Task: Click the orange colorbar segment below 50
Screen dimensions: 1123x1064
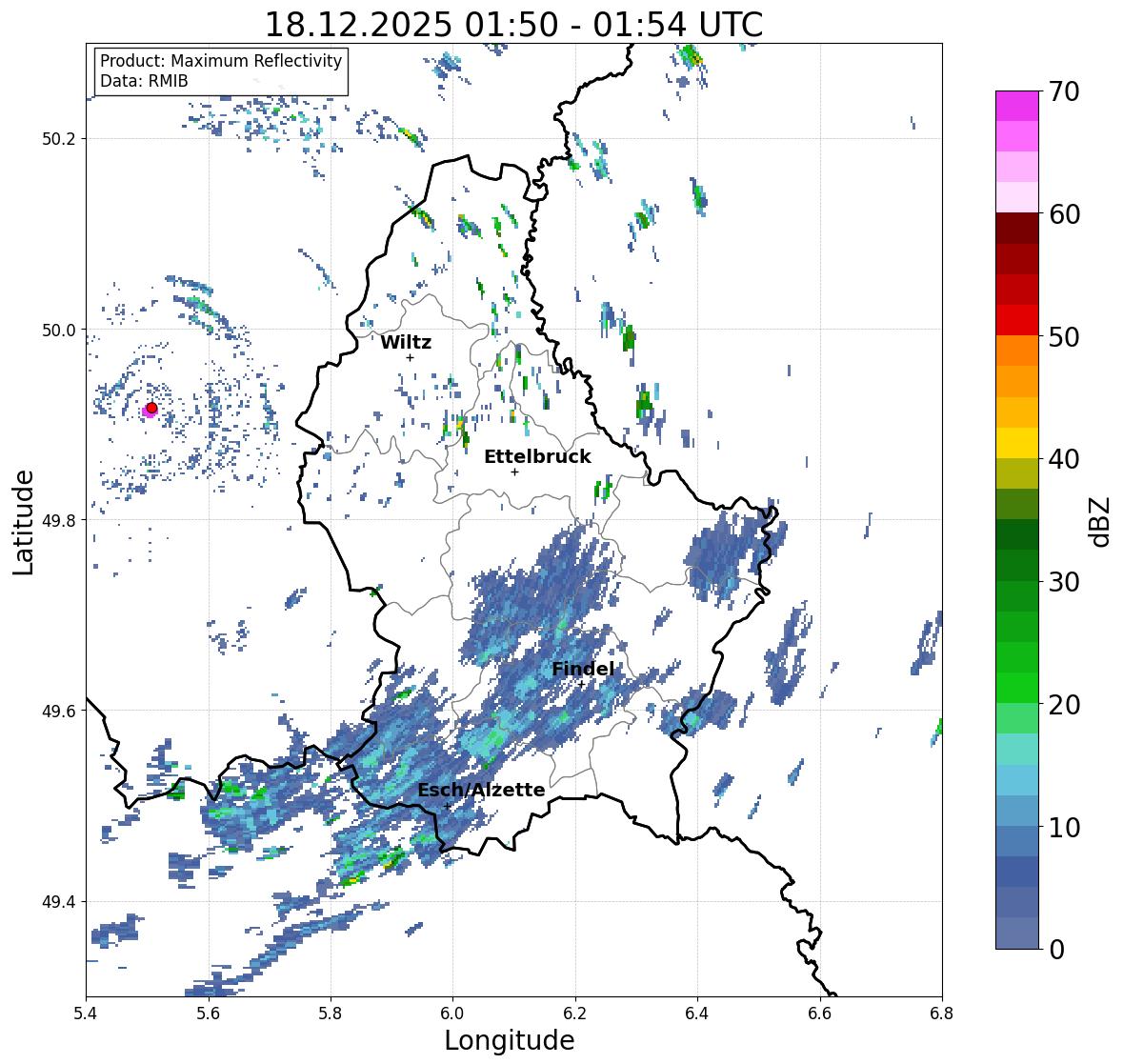Action: [x=1017, y=351]
